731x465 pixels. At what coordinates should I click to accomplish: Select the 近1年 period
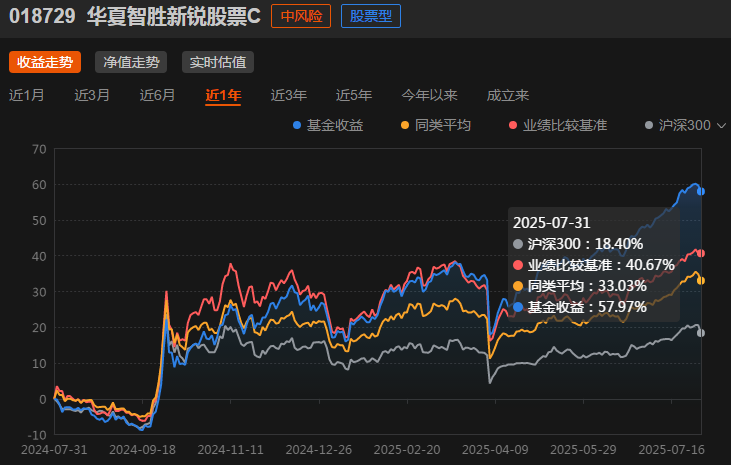pos(223,95)
